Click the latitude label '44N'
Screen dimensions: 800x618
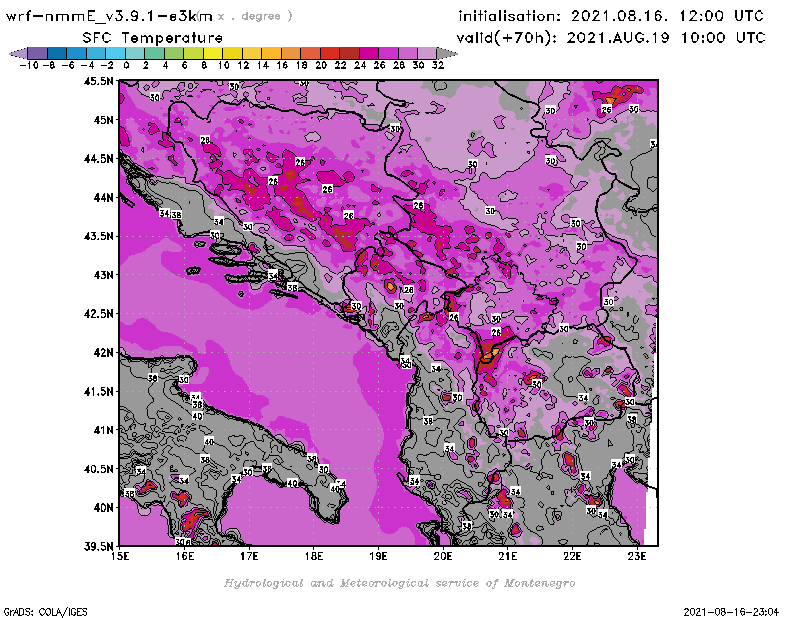point(103,197)
